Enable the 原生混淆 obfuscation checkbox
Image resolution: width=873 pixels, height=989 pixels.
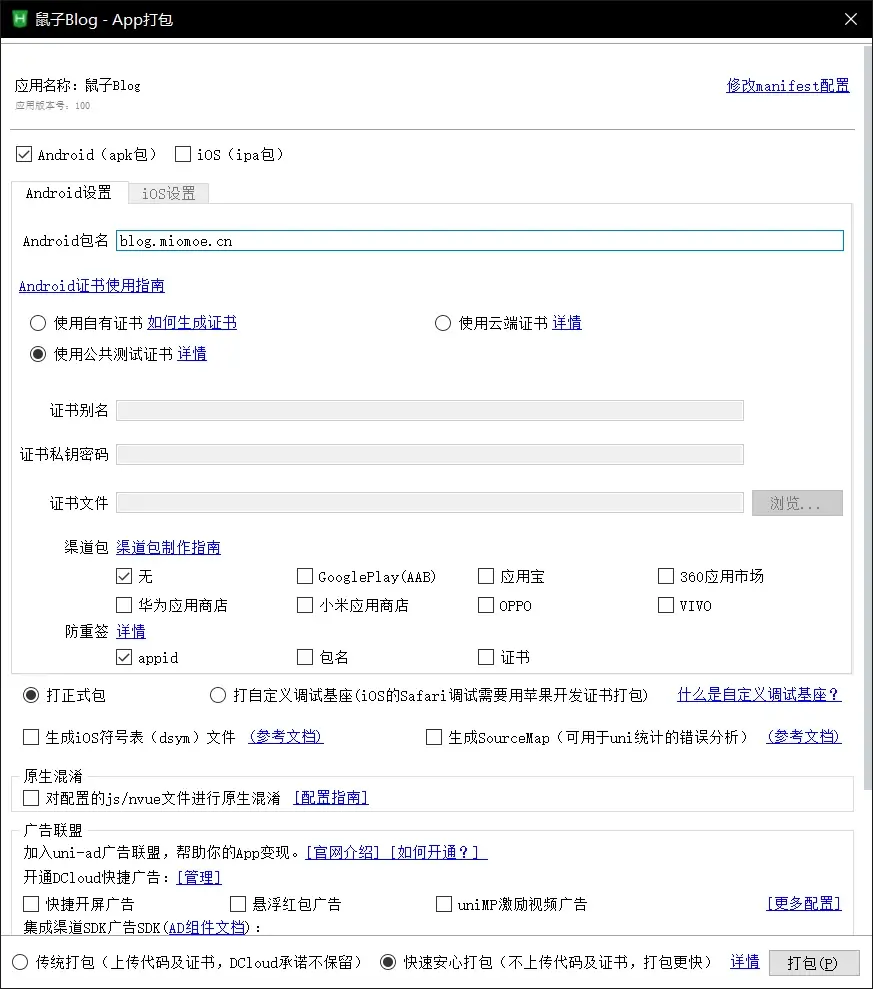tap(28, 797)
